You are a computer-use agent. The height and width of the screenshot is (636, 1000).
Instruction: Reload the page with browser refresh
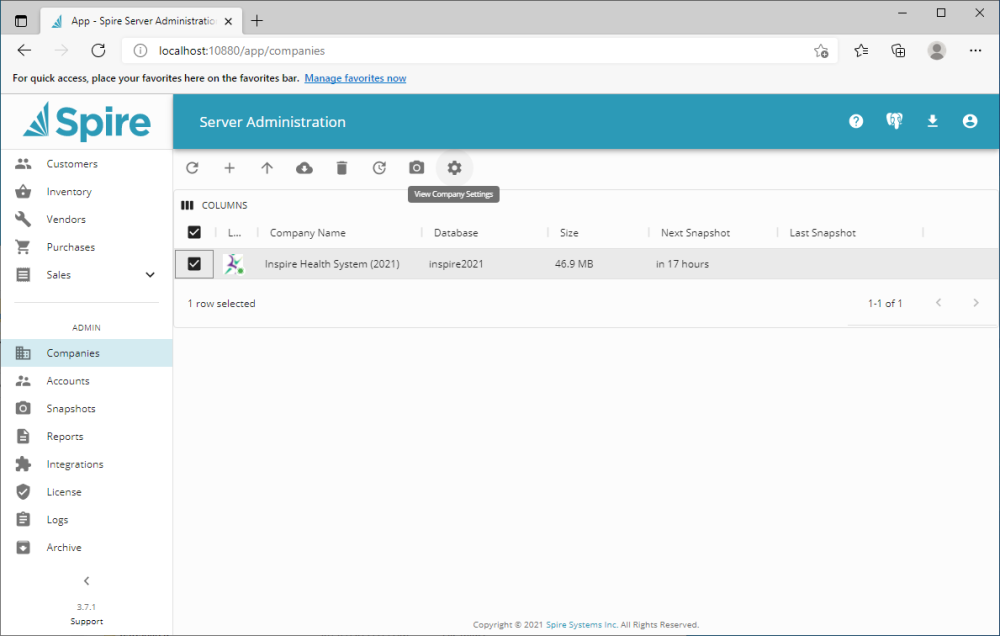click(x=98, y=50)
